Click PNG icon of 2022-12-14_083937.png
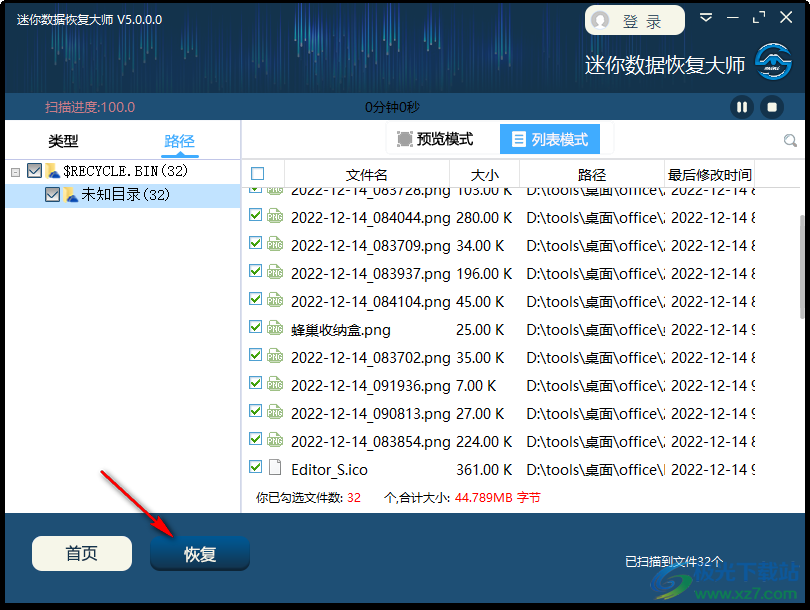Screen dimensions: 810x610 (x=275, y=272)
